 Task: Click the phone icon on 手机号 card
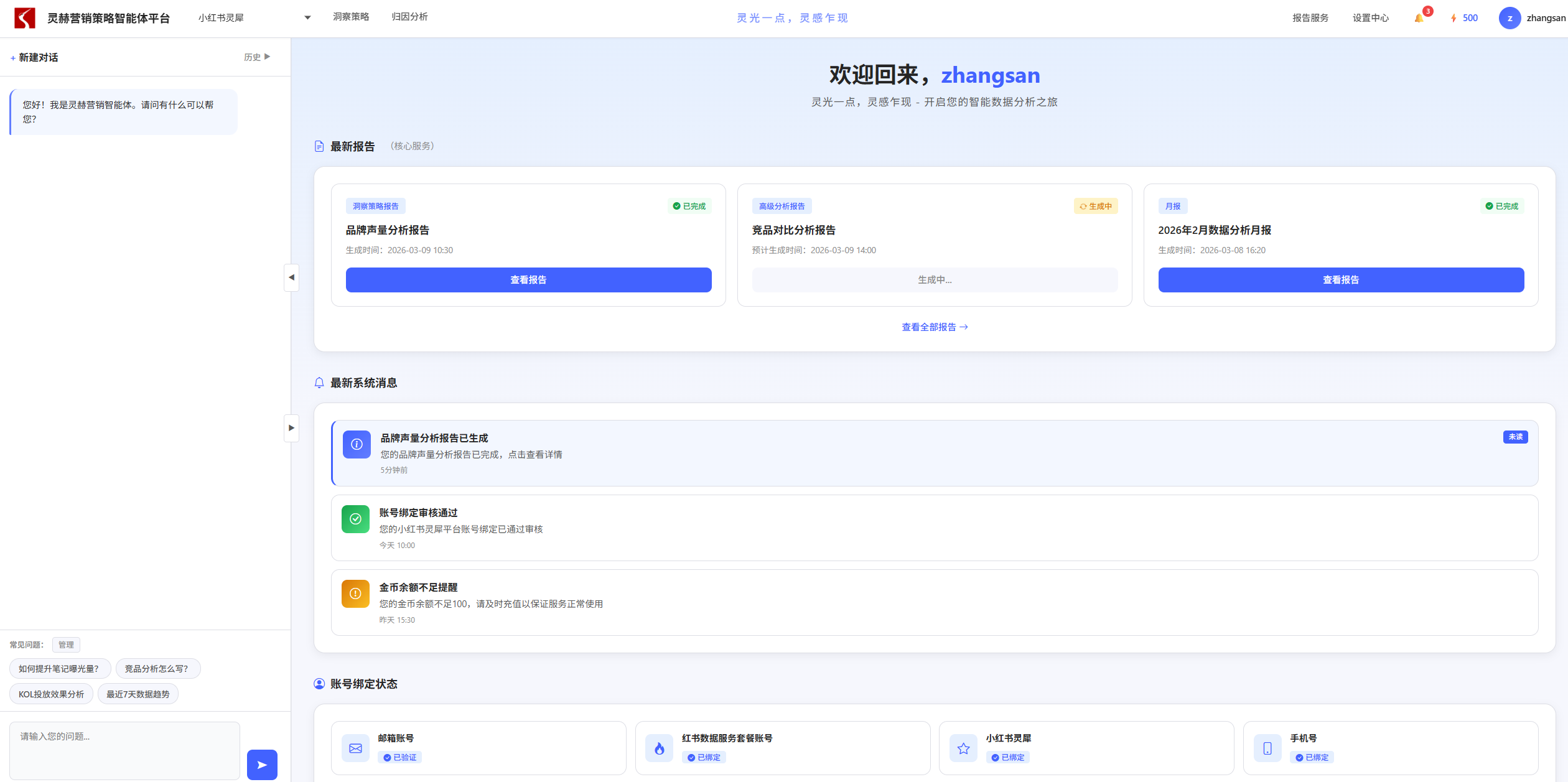click(1267, 748)
